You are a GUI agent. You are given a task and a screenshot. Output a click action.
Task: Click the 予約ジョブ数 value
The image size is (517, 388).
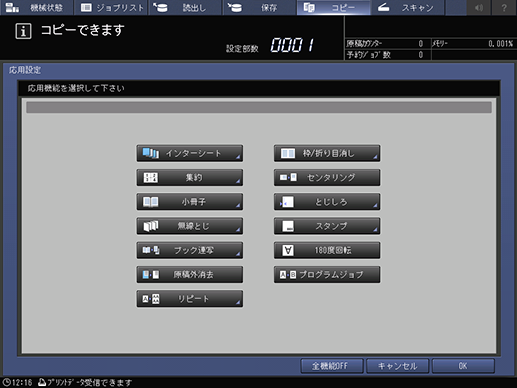click(x=421, y=55)
